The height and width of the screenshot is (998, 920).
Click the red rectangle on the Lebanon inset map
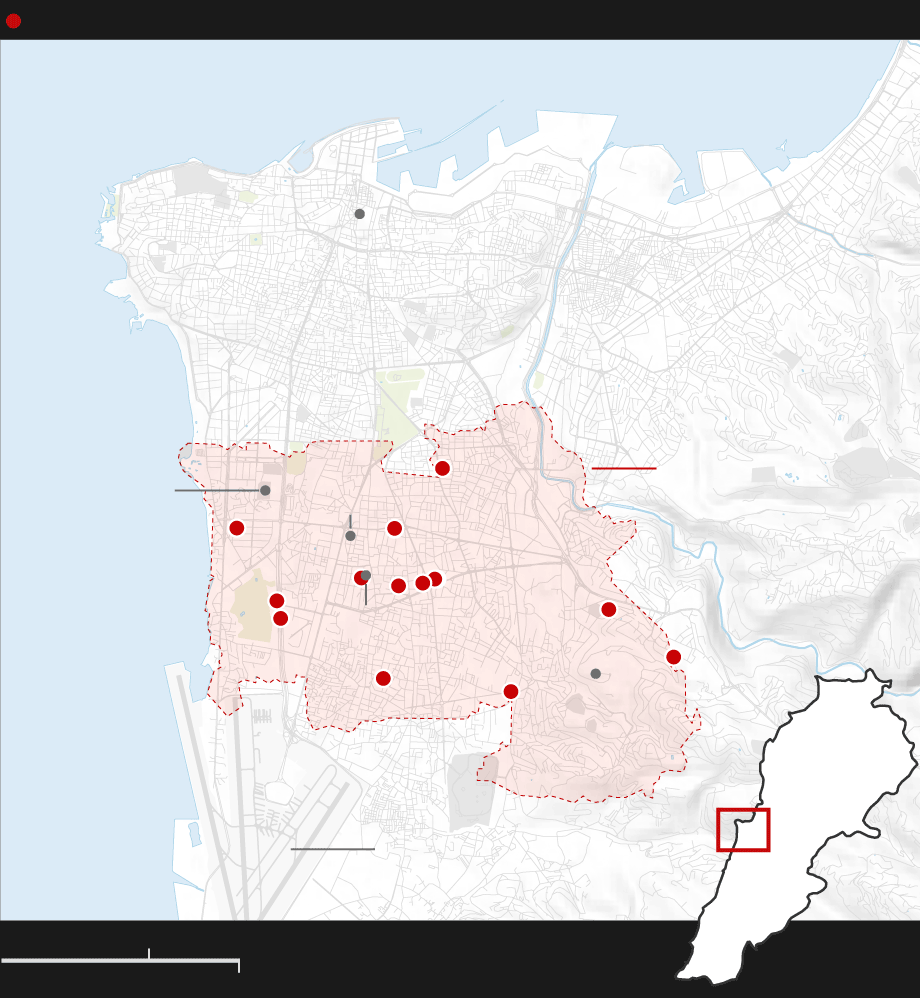[743, 830]
